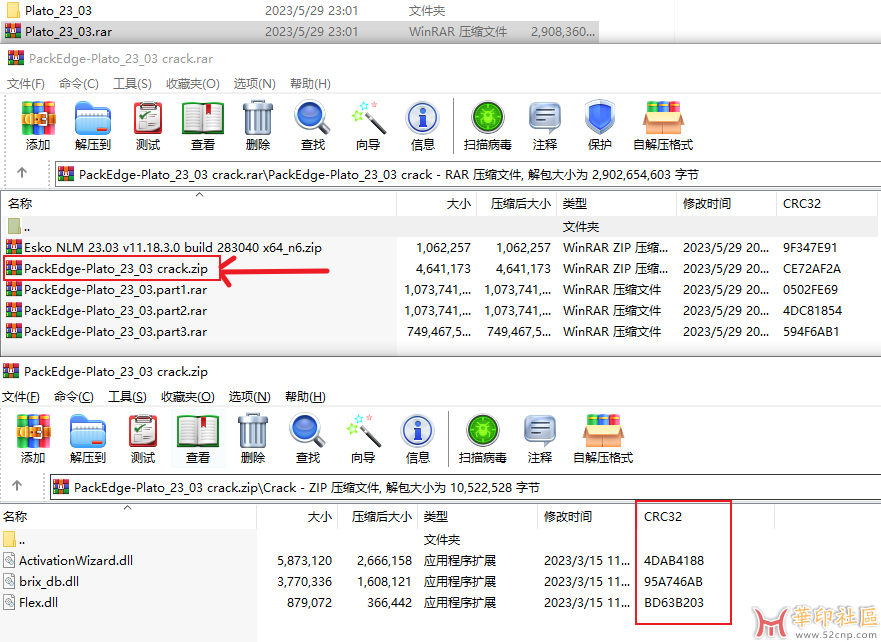Click 注释 icon in crack.rar window

tap(544, 119)
